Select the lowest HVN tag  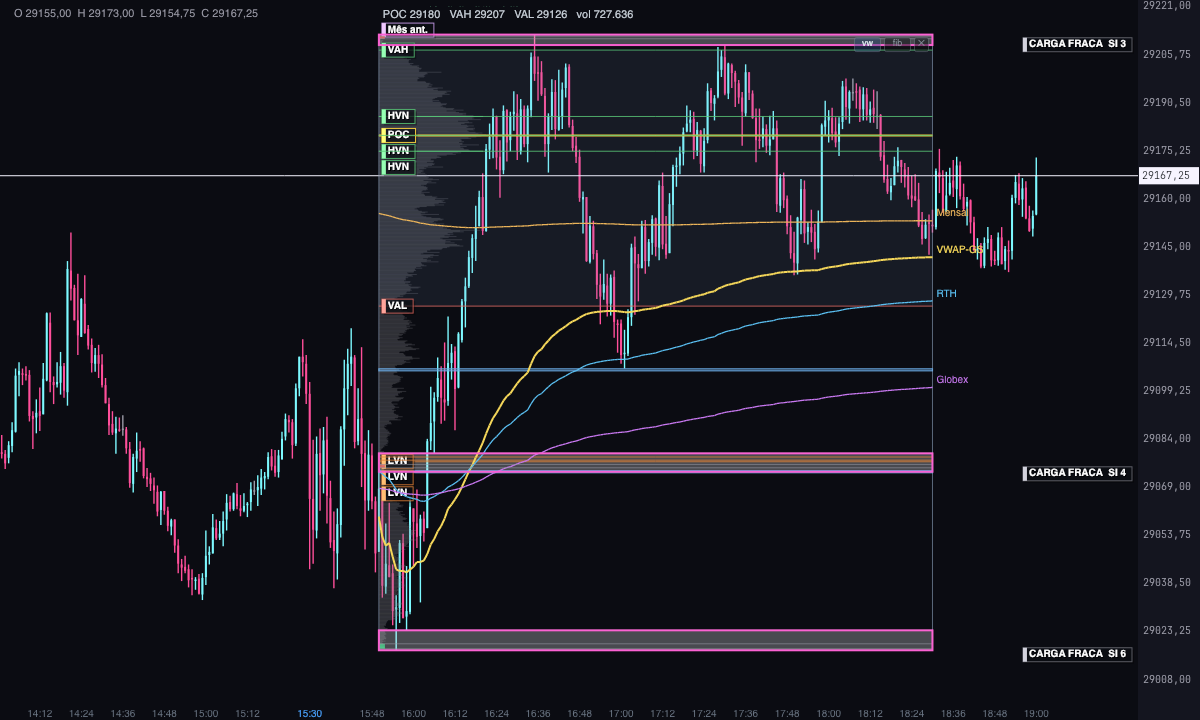point(397,167)
